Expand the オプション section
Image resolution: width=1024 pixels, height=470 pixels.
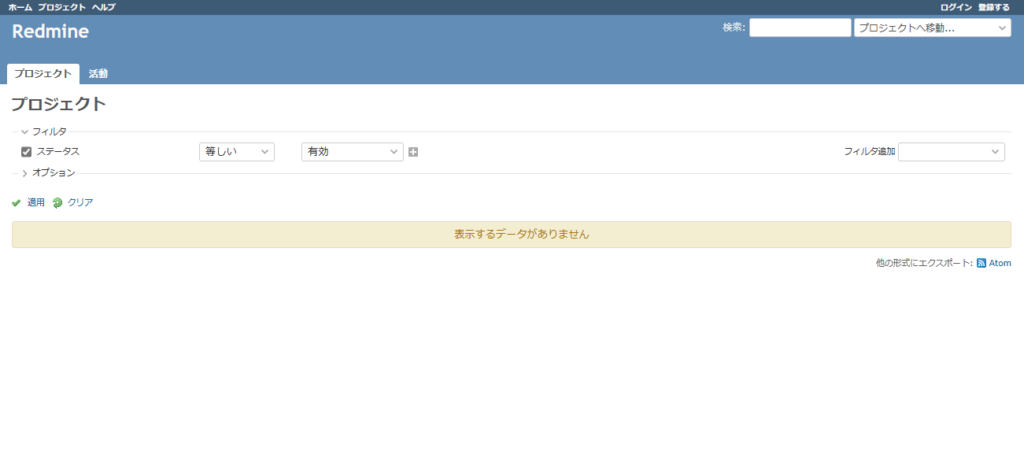pos(48,173)
